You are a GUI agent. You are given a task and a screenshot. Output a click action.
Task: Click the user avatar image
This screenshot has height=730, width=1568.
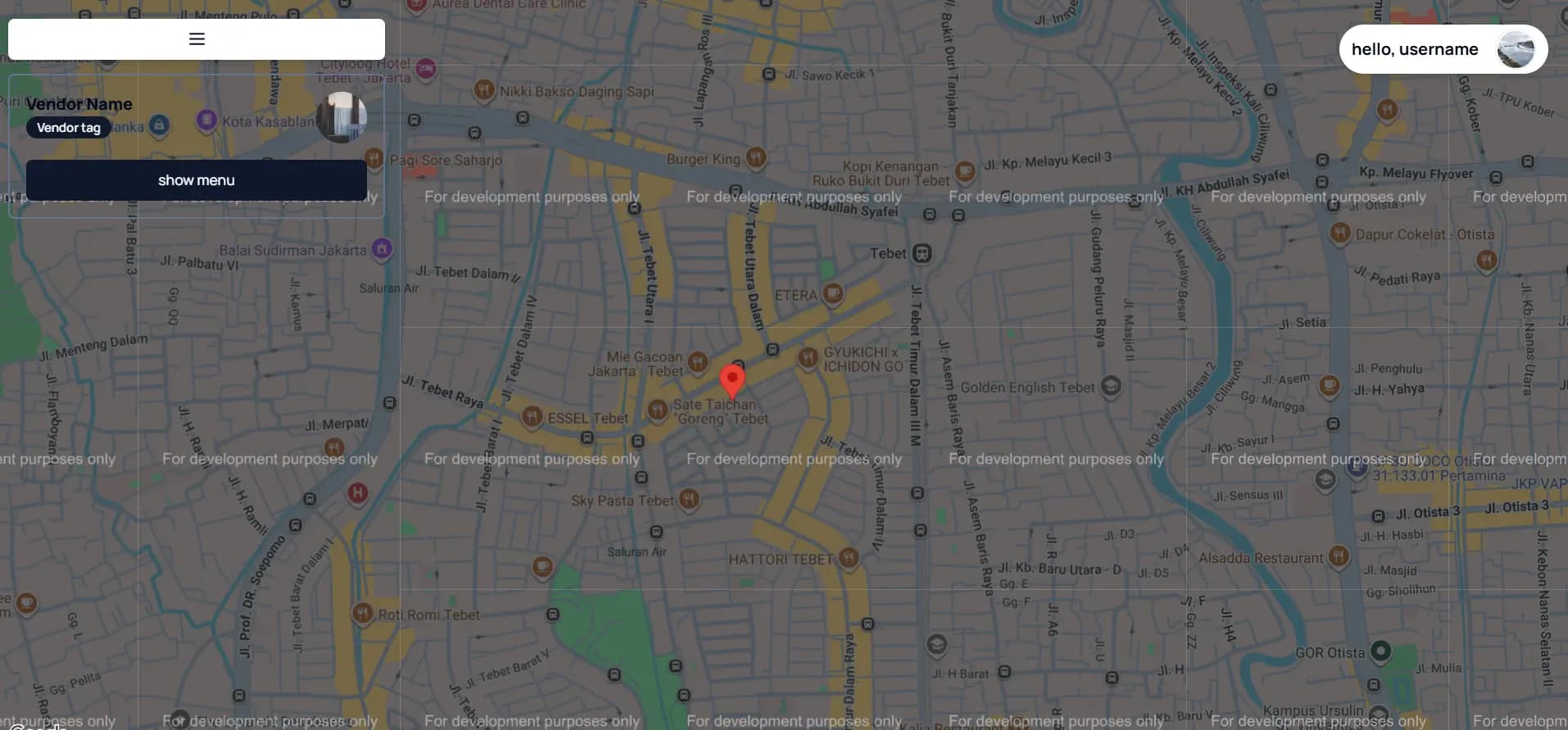tap(1516, 49)
